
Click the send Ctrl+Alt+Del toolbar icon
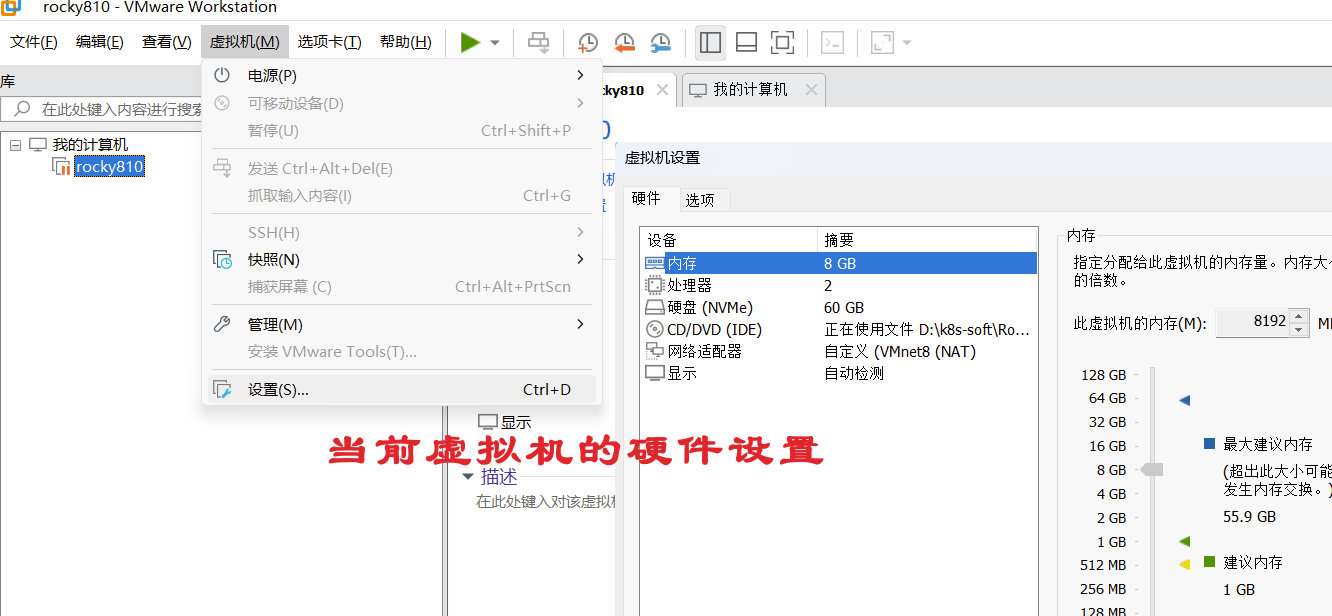(539, 42)
